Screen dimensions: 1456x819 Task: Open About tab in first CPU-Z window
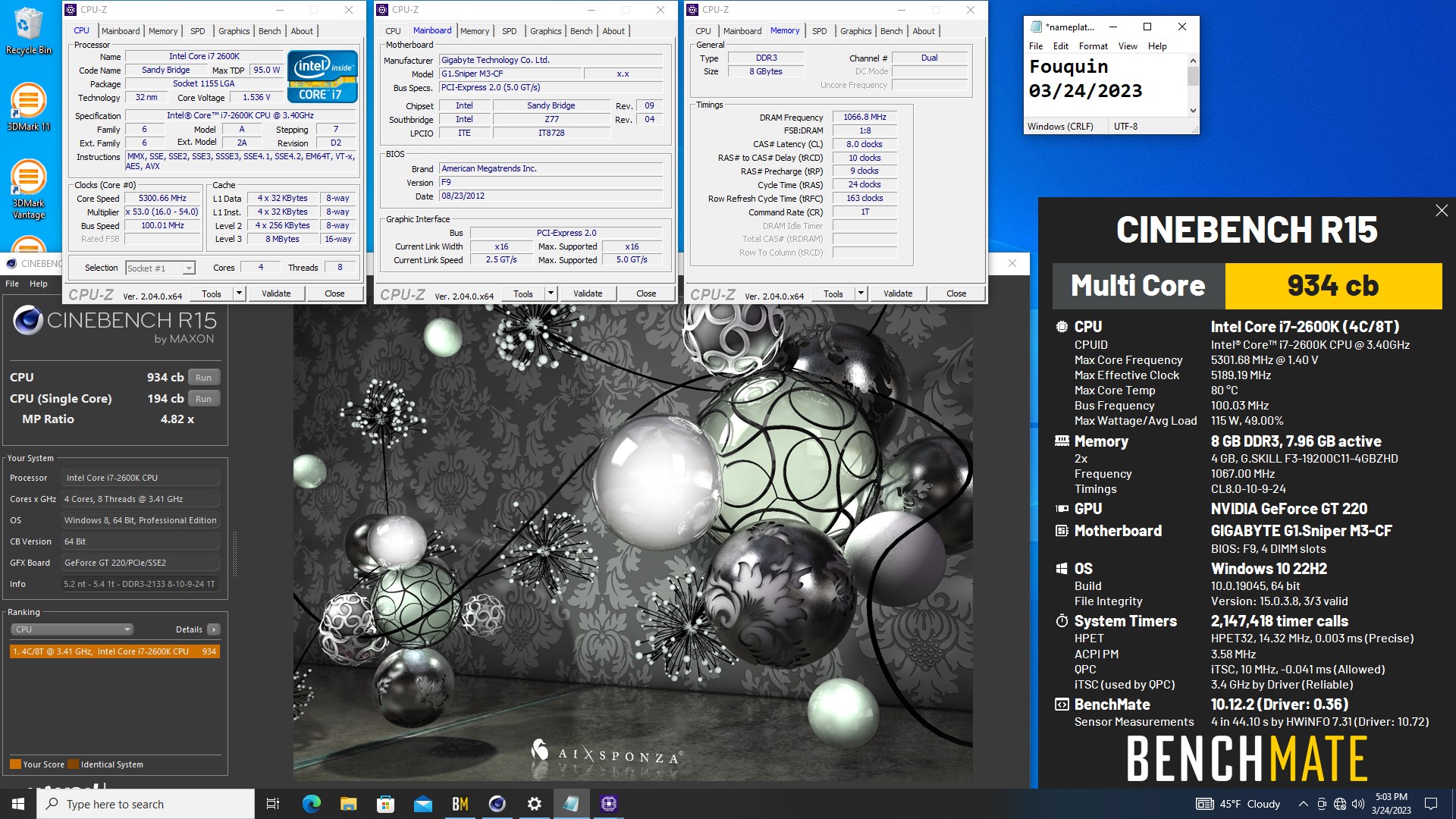[301, 31]
